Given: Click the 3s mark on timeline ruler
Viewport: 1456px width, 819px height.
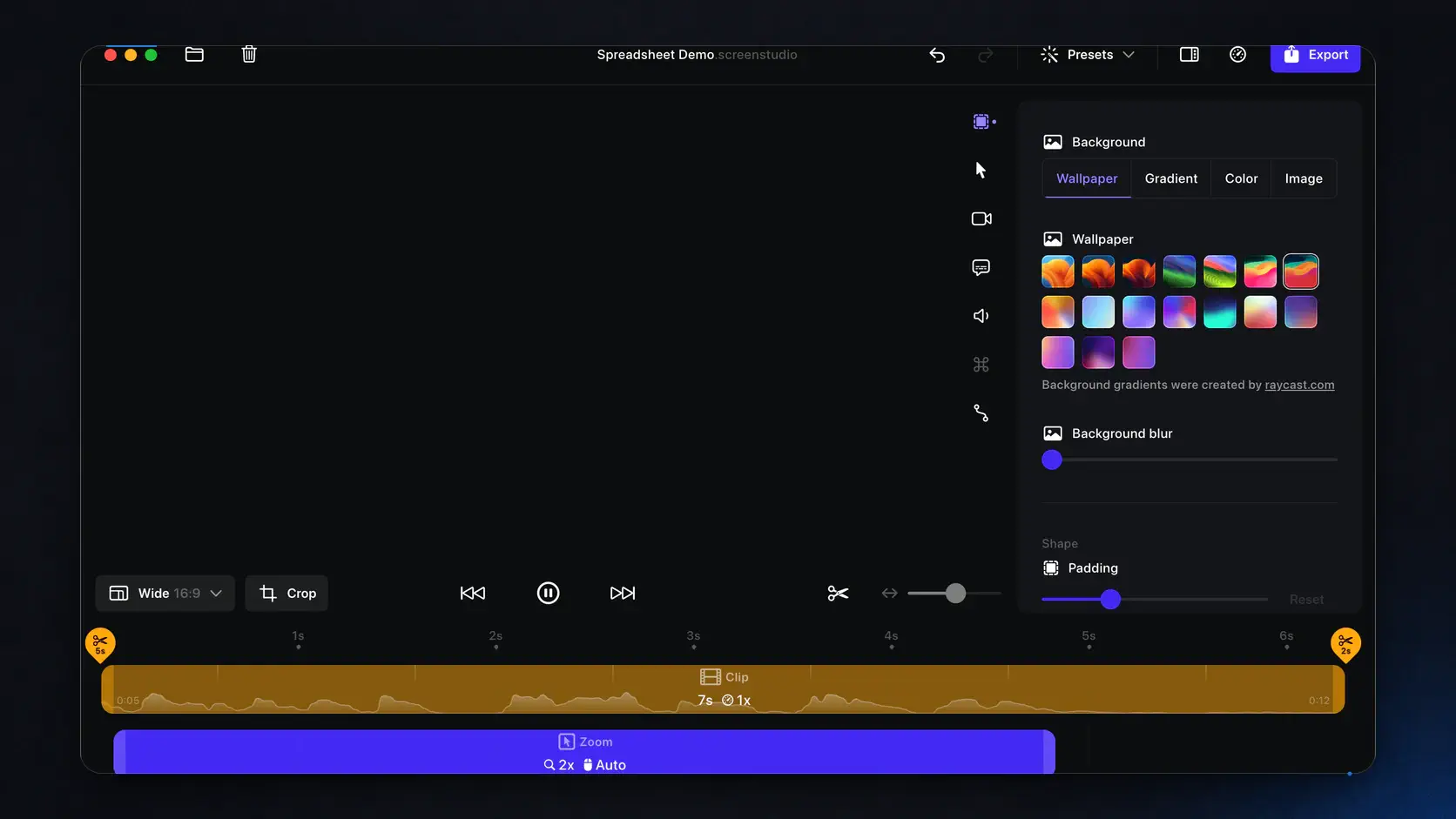Looking at the screenshot, I should click(693, 640).
